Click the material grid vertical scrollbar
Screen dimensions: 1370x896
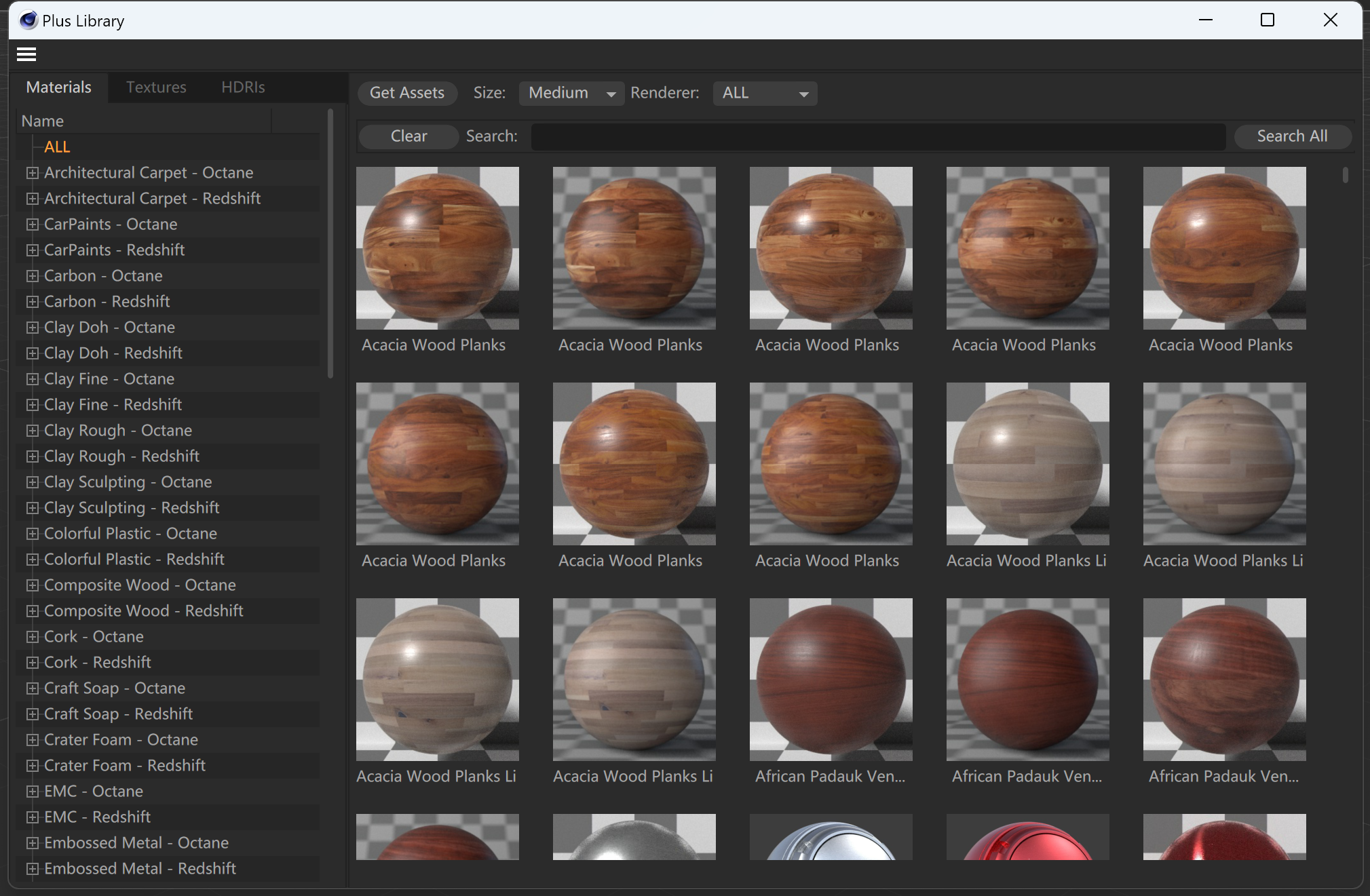pos(1345,175)
